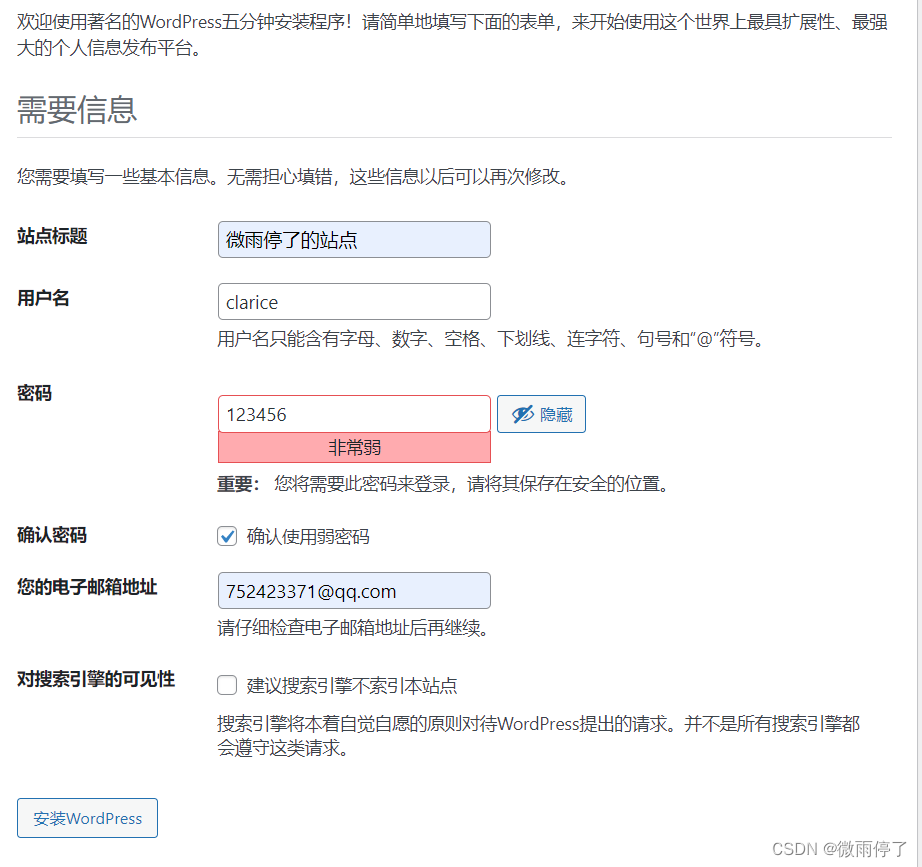Click the 确认密码 label
This screenshot has height=867, width=922.
tap(52, 535)
